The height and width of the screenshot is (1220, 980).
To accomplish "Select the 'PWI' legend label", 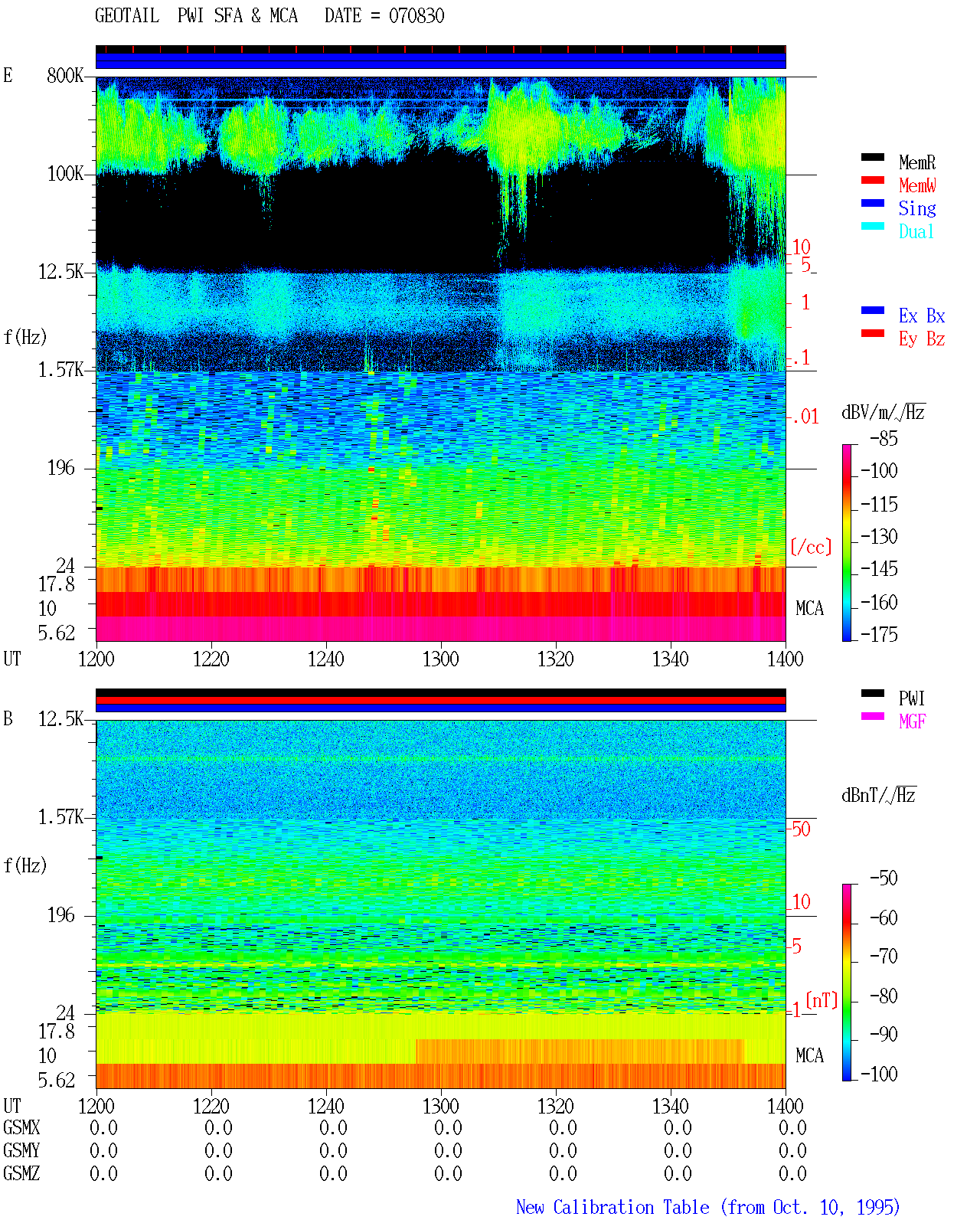I will click(x=912, y=698).
